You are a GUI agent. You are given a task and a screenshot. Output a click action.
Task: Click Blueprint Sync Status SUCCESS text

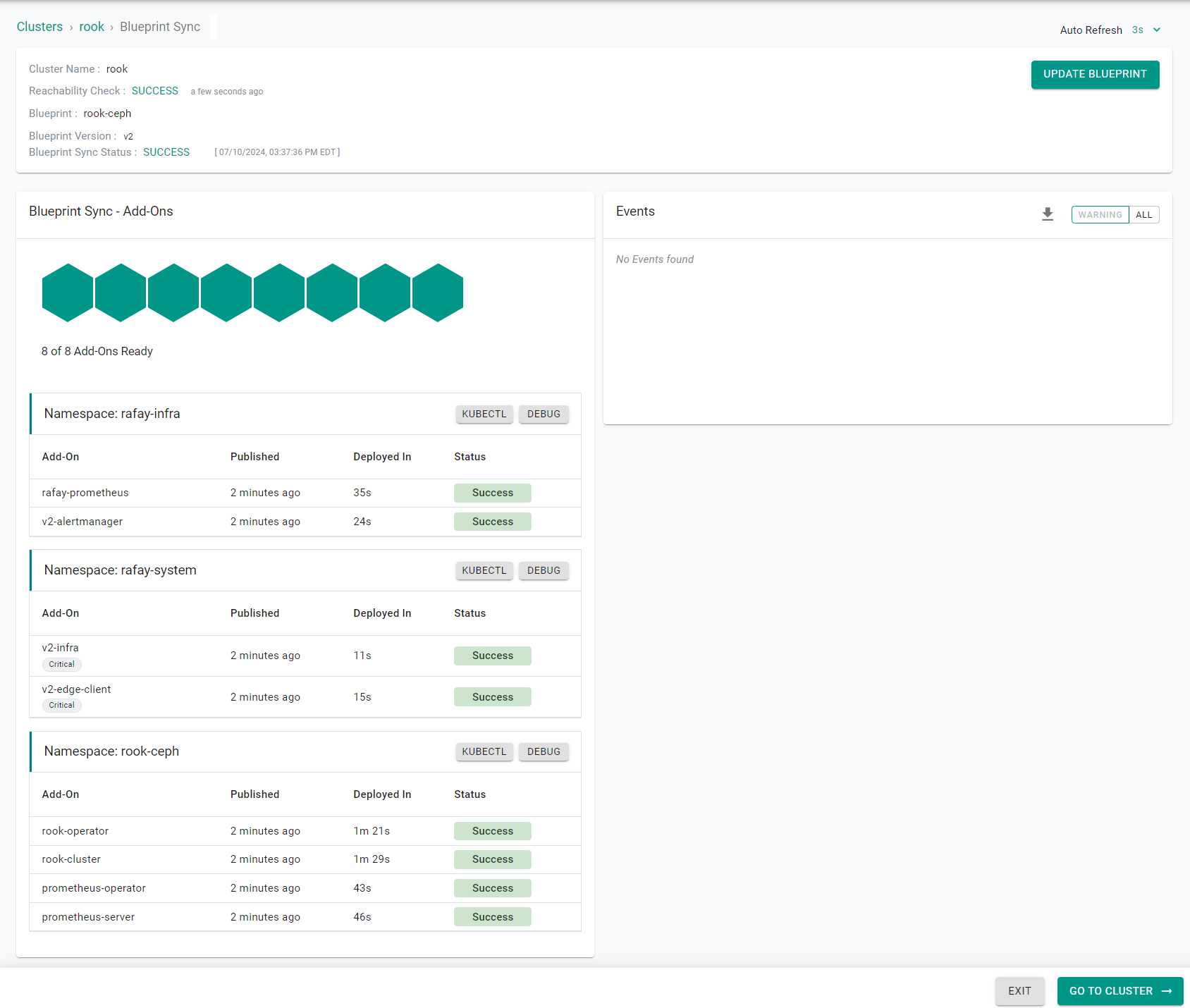coord(166,152)
